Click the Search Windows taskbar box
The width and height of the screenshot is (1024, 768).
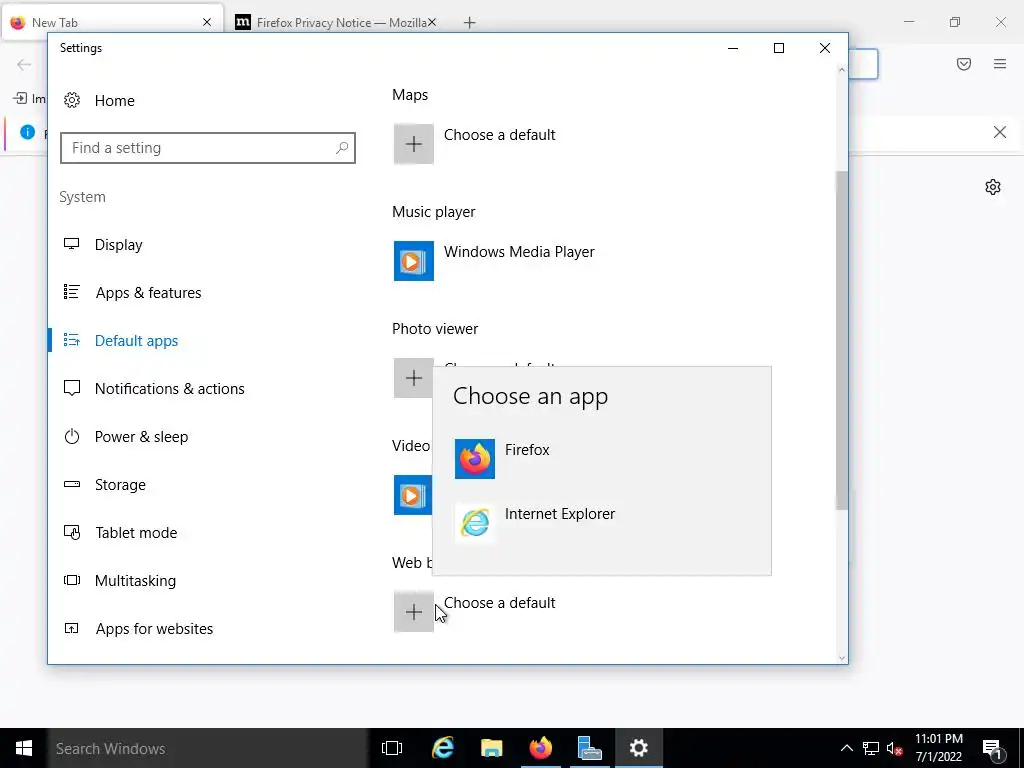208,748
